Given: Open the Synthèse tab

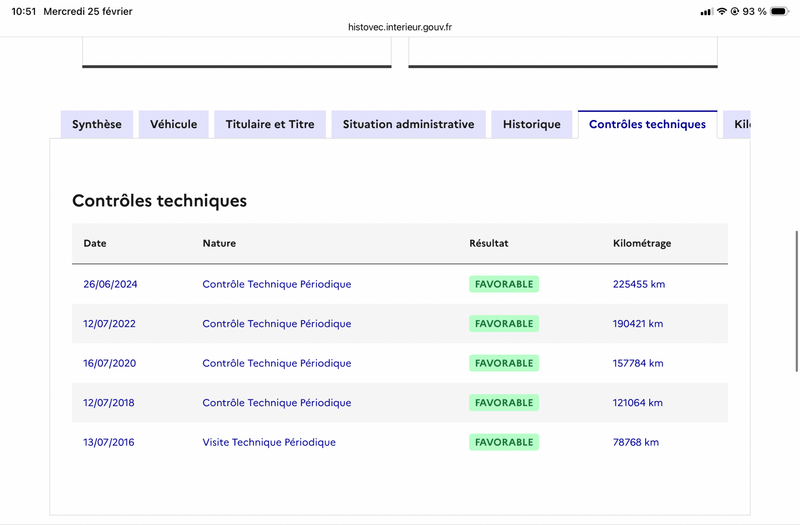Looking at the screenshot, I should click(97, 125).
